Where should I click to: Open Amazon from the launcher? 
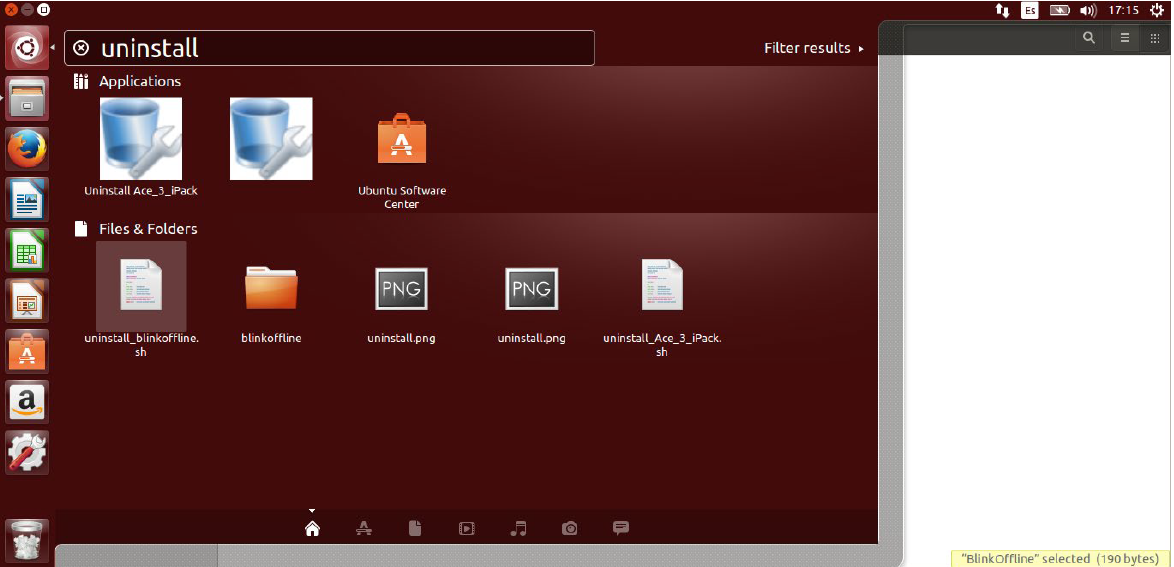[27, 401]
